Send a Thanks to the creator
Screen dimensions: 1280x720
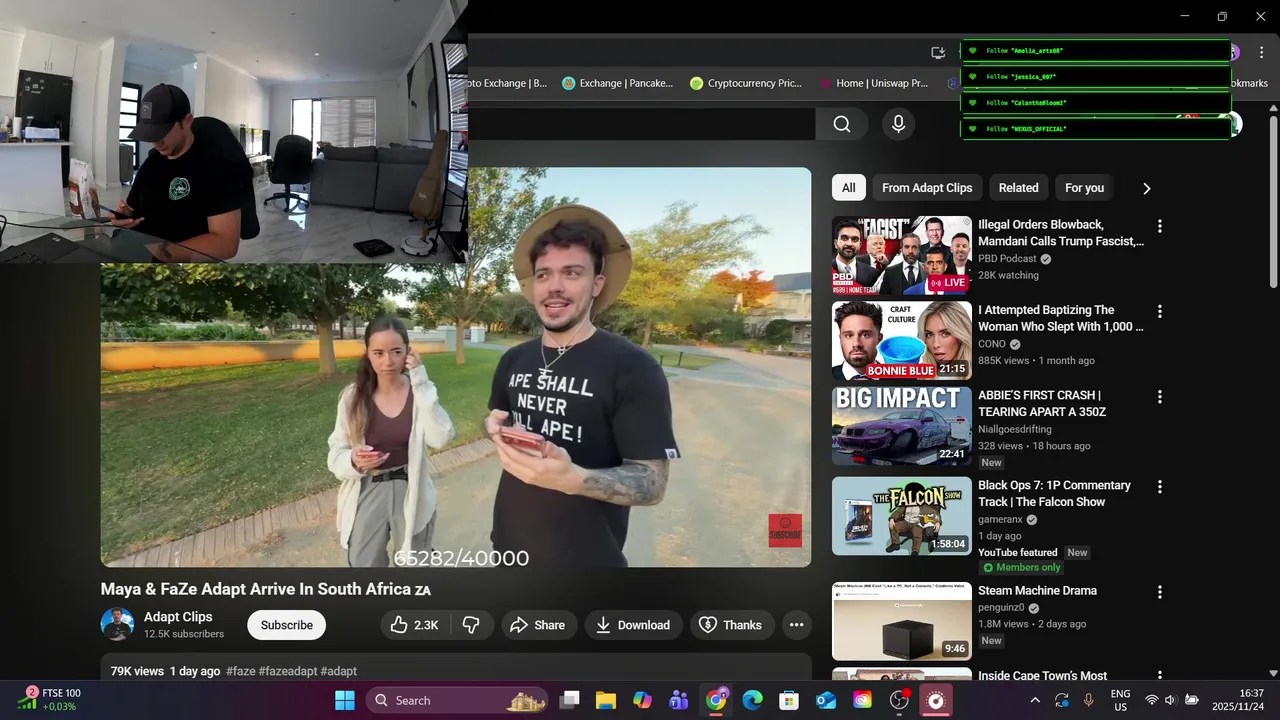[x=731, y=625]
